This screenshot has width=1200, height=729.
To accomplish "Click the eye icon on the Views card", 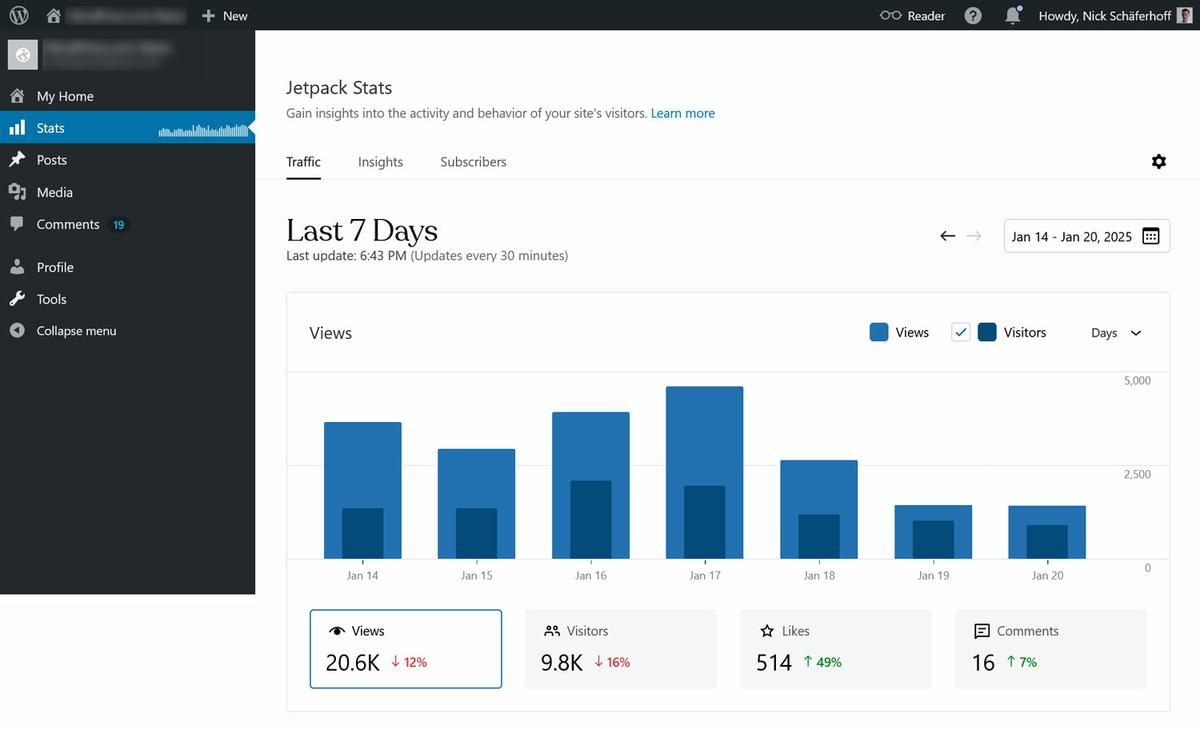I will tap(338, 630).
